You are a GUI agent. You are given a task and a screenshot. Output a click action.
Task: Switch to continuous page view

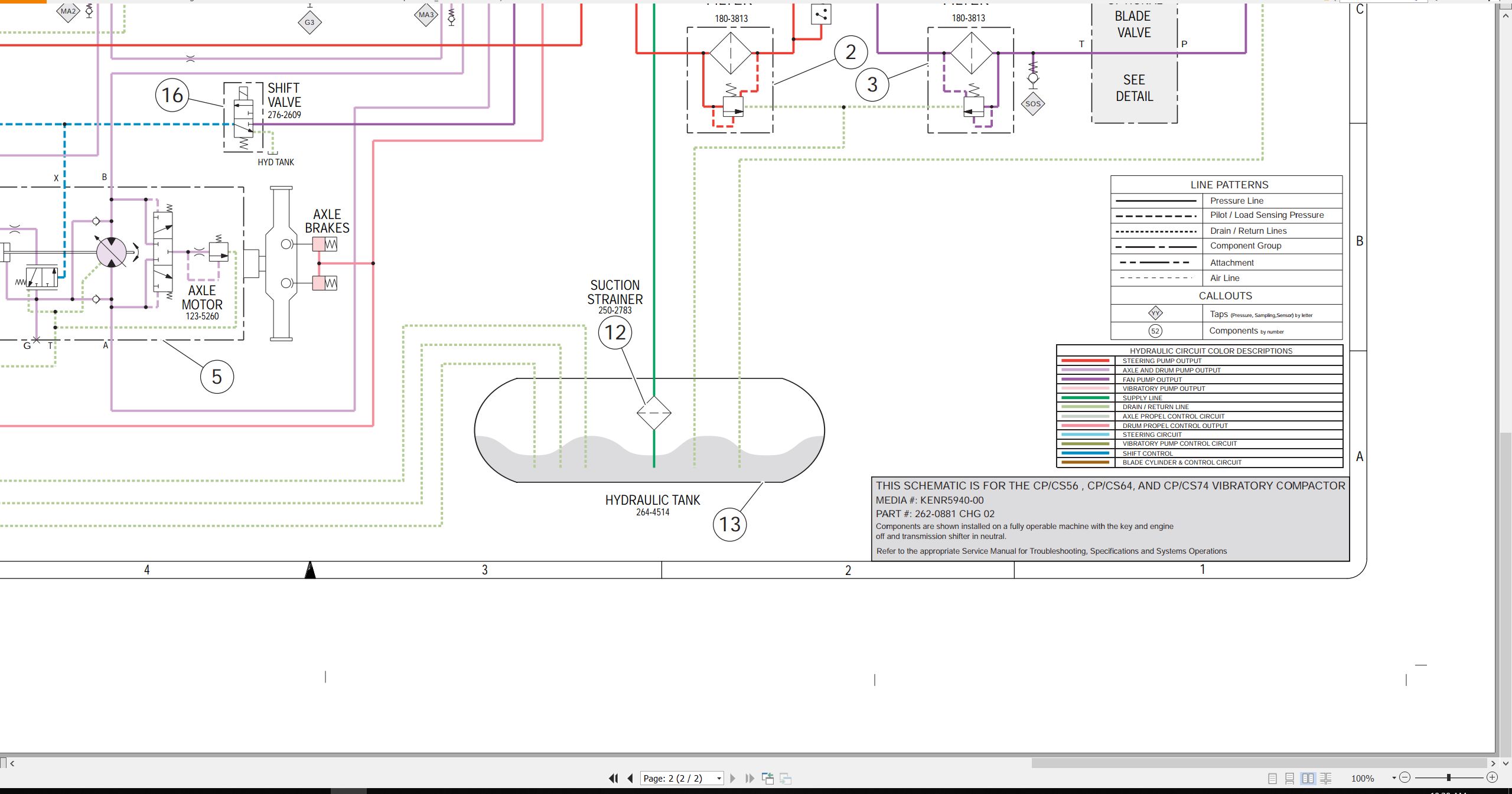[x=1290, y=778]
